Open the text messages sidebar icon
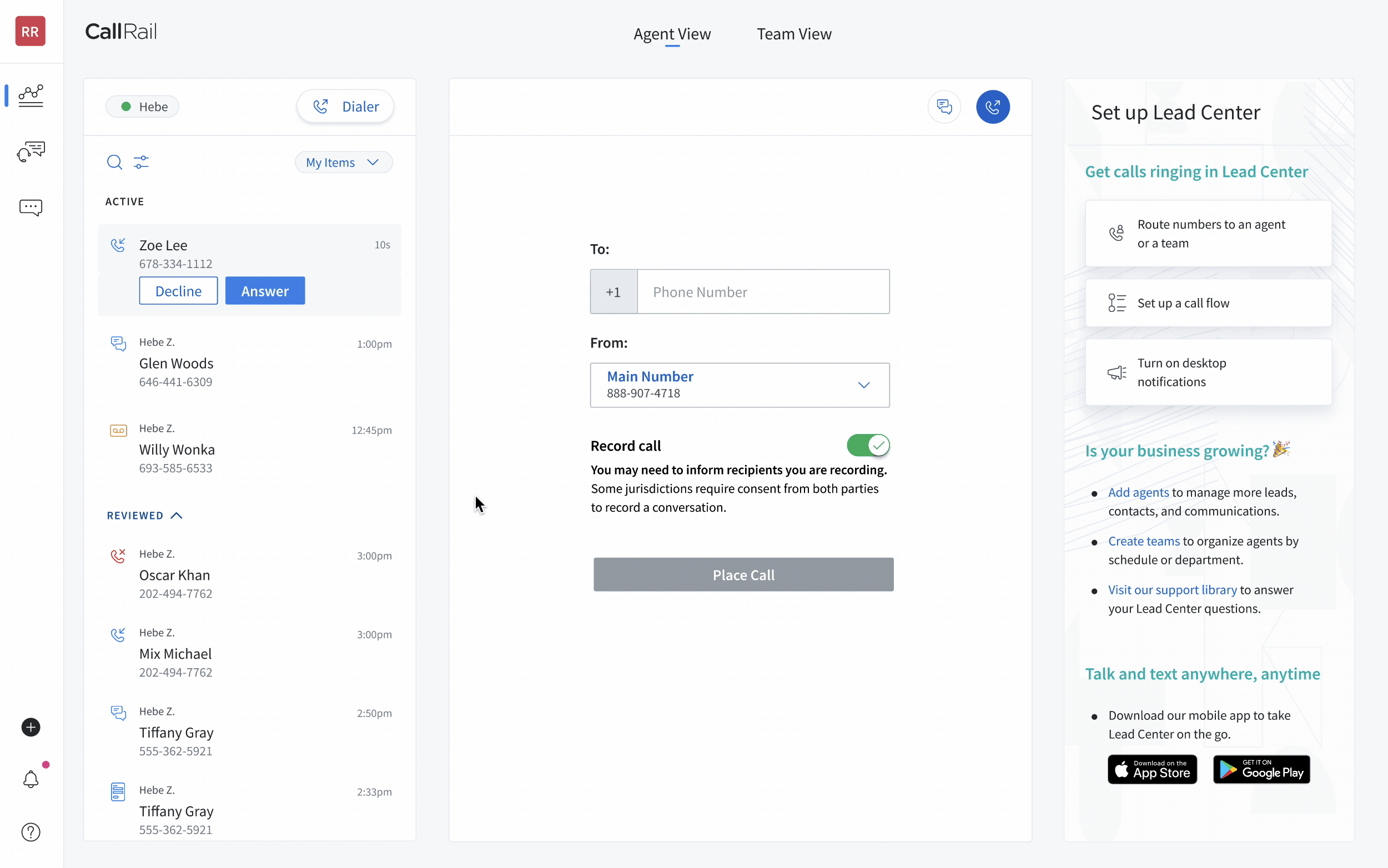 pyautogui.click(x=31, y=207)
